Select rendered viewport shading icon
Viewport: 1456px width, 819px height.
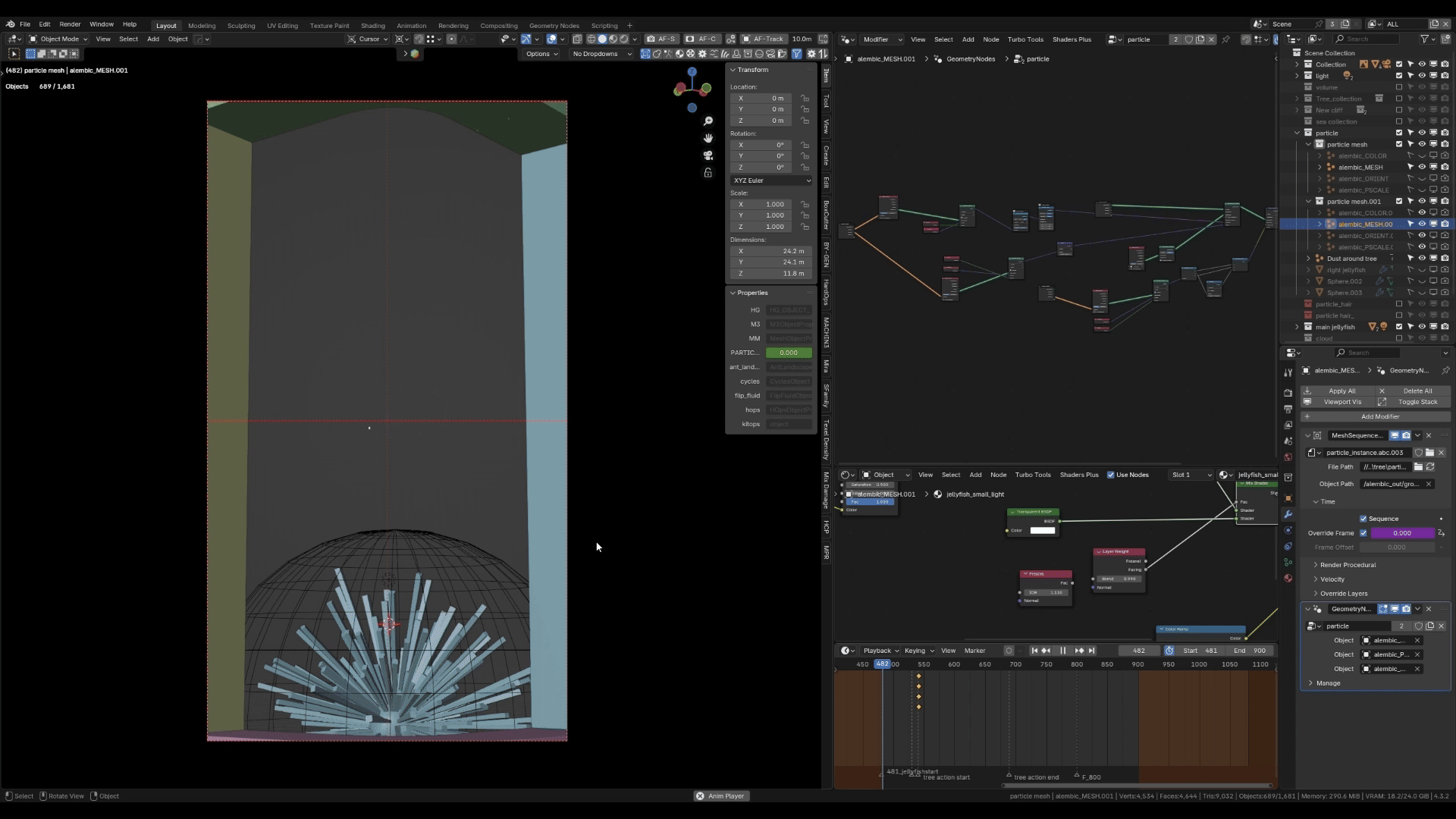pyautogui.click(x=624, y=39)
